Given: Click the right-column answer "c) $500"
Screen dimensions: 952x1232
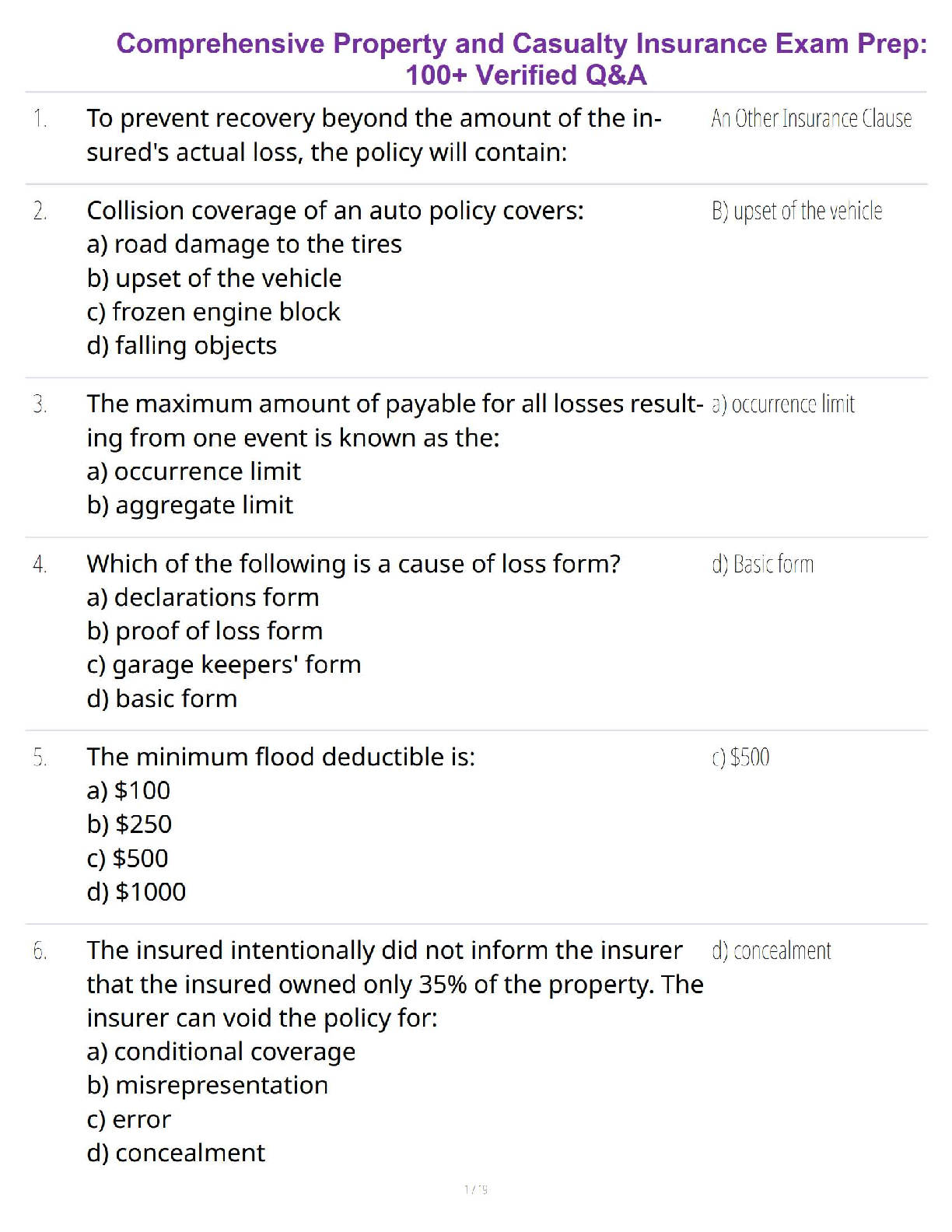Looking at the screenshot, I should click(740, 757).
